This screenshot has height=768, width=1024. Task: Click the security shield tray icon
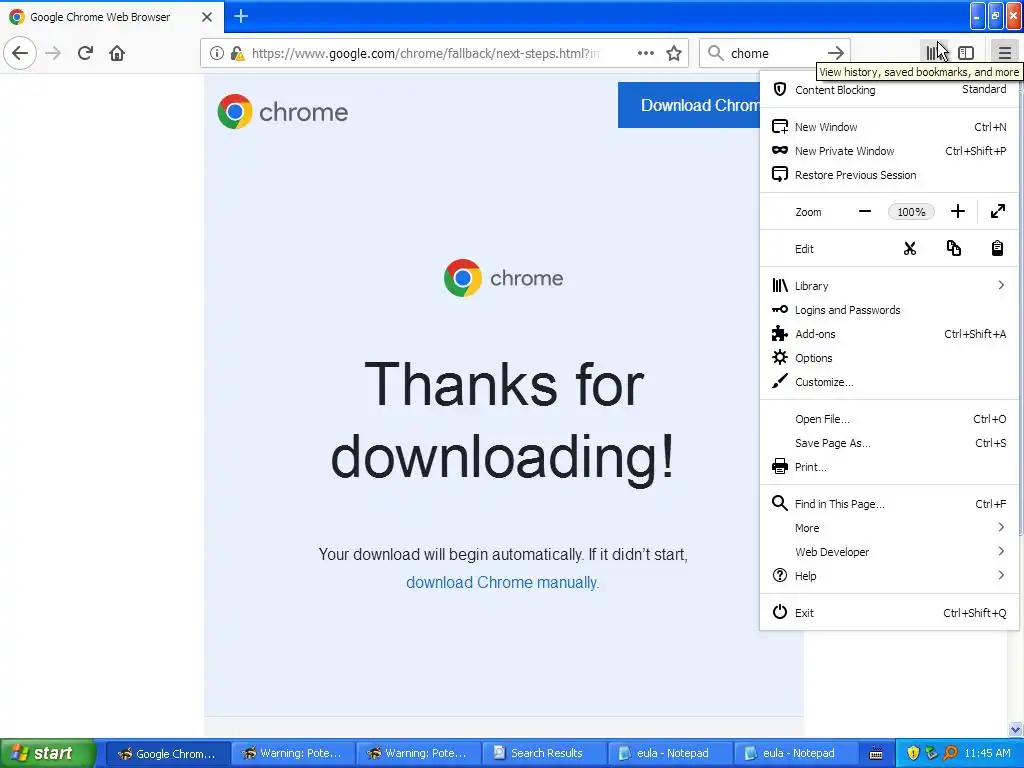913,754
